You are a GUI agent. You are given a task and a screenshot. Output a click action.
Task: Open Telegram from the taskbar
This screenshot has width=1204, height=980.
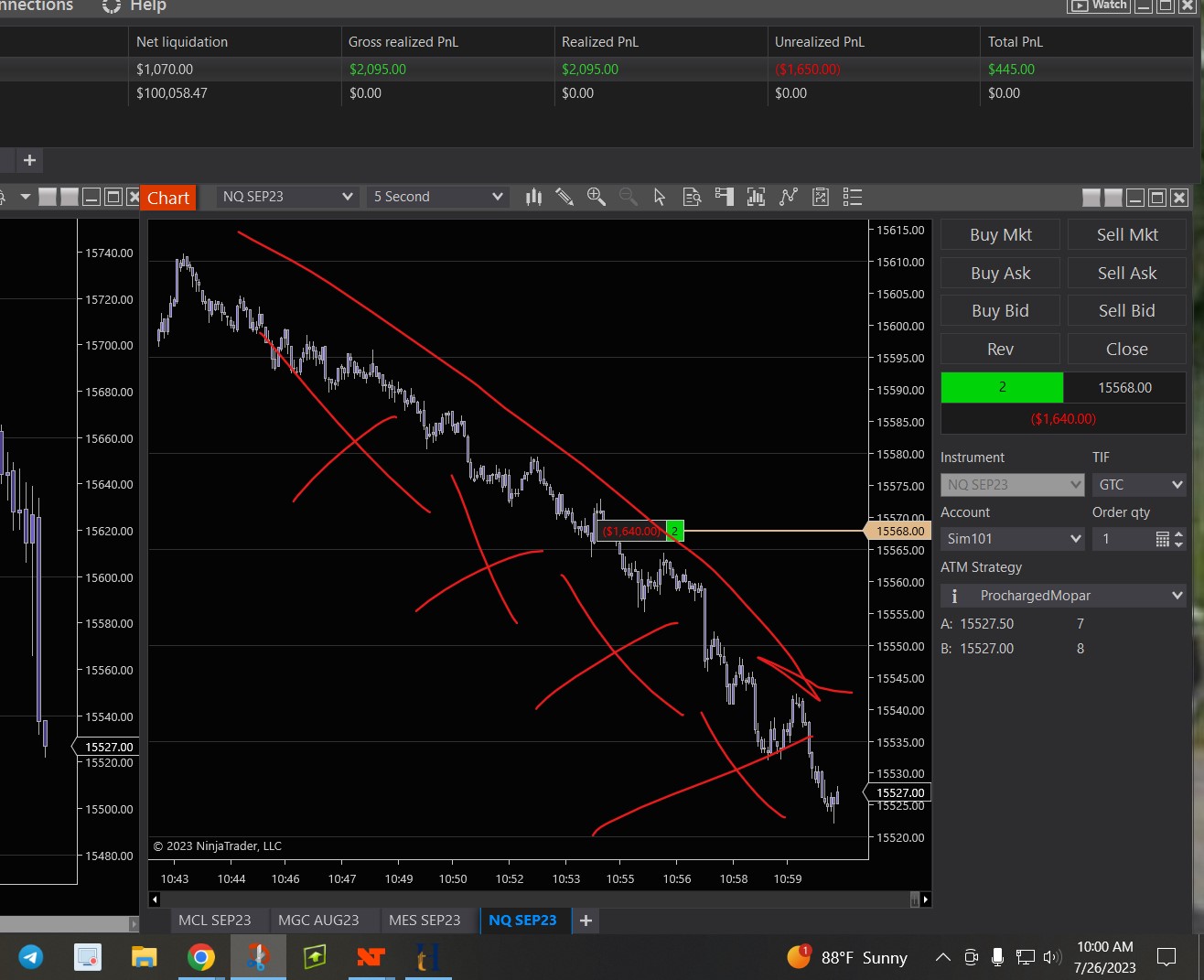pos(31,957)
